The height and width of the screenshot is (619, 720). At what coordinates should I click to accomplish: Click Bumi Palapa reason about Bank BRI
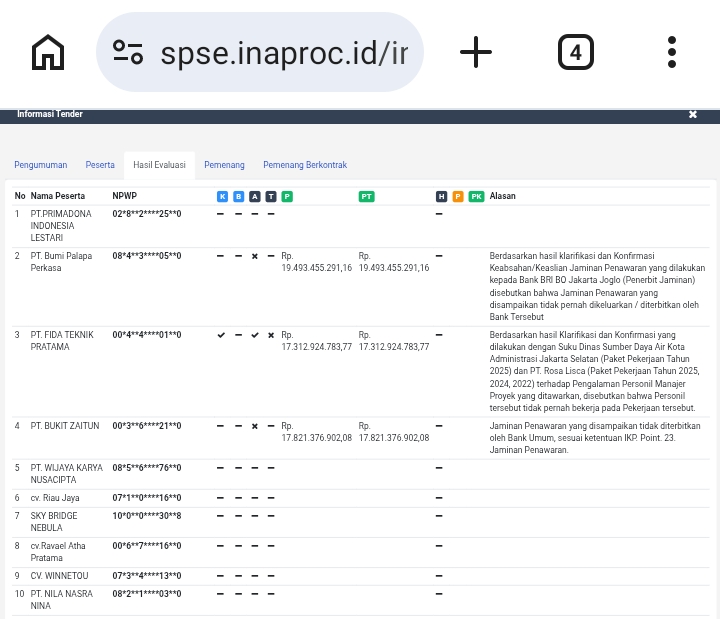pyautogui.click(x=597, y=286)
